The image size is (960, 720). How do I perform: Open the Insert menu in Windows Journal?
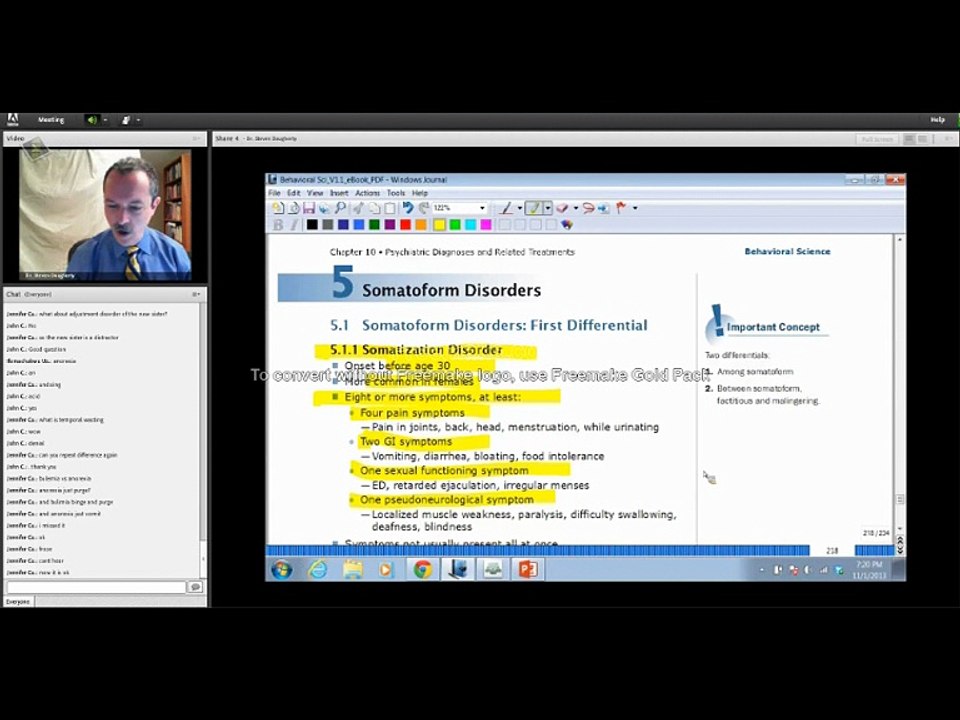(339, 193)
